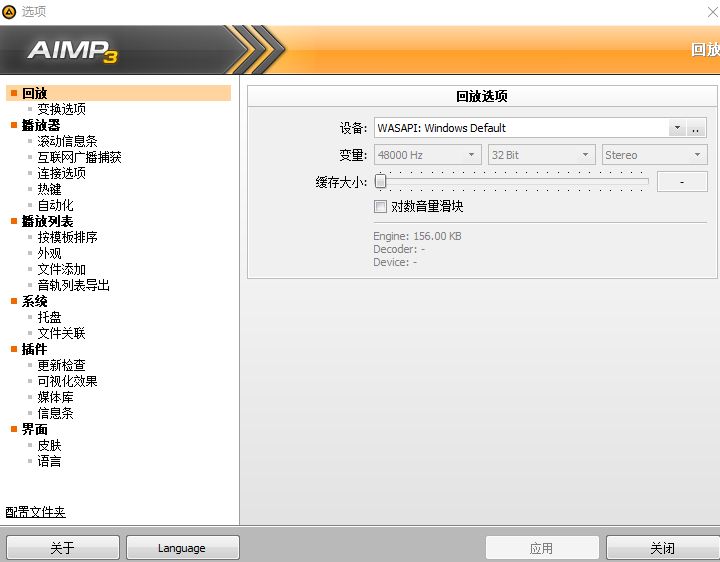Open 滚动信息条 settings
Image resolution: width=720 pixels, height=562 pixels.
click(68, 141)
